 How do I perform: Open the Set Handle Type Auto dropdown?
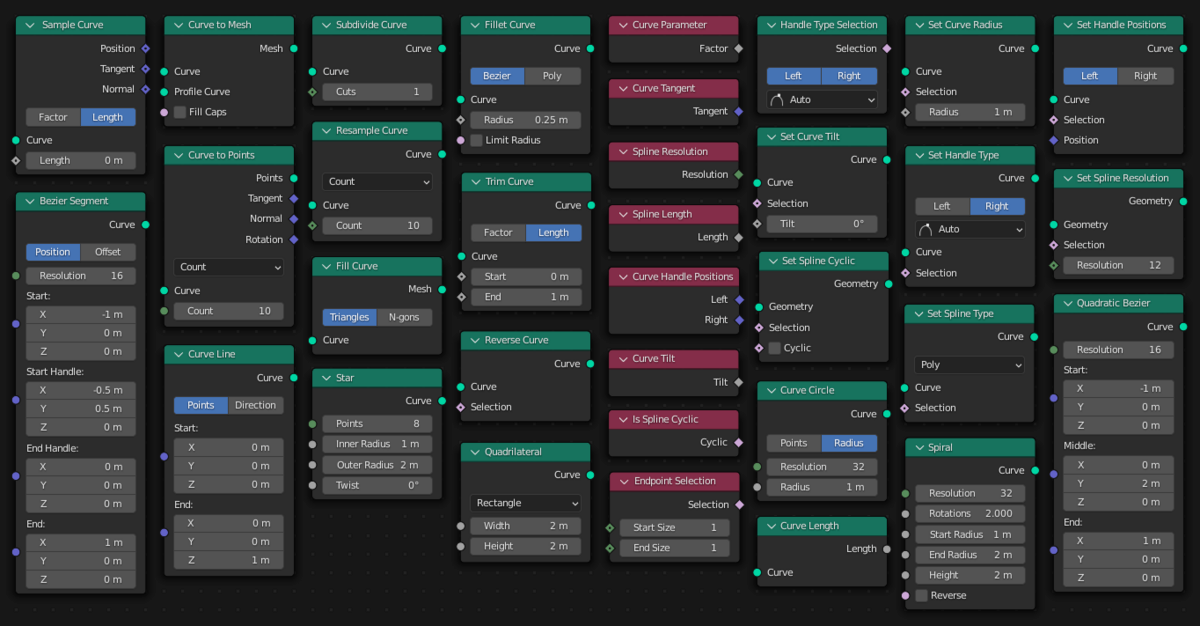tap(970, 229)
